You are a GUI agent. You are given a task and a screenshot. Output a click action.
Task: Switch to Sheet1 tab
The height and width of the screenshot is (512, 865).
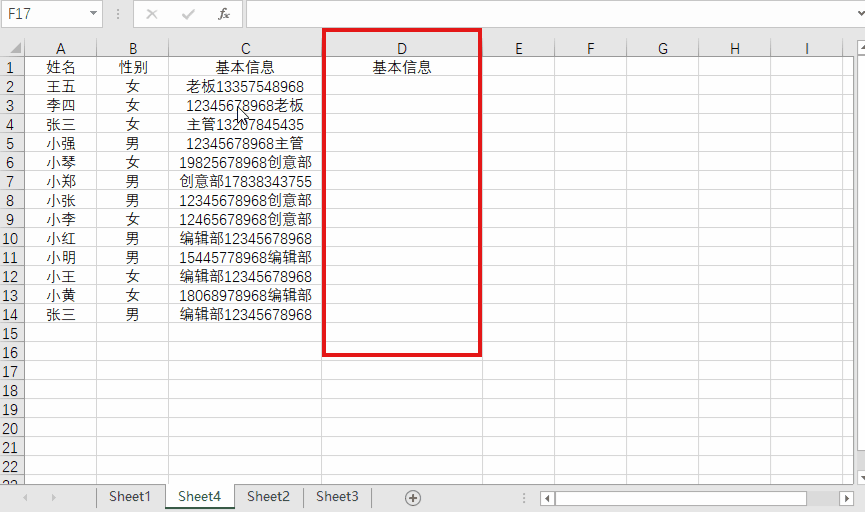point(130,497)
